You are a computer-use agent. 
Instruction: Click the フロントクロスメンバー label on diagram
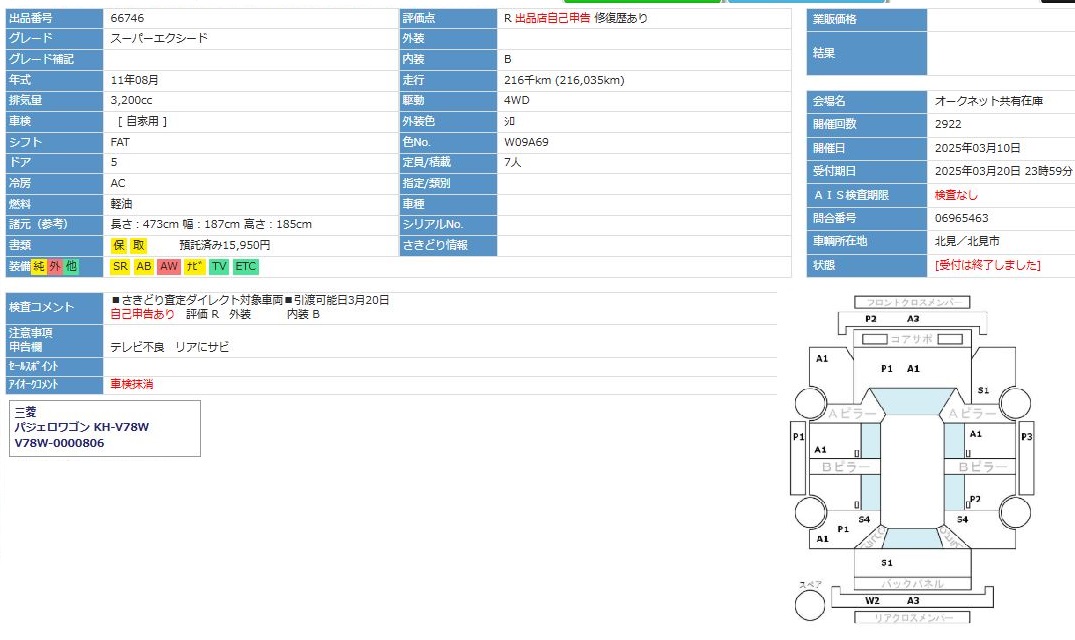[912, 302]
